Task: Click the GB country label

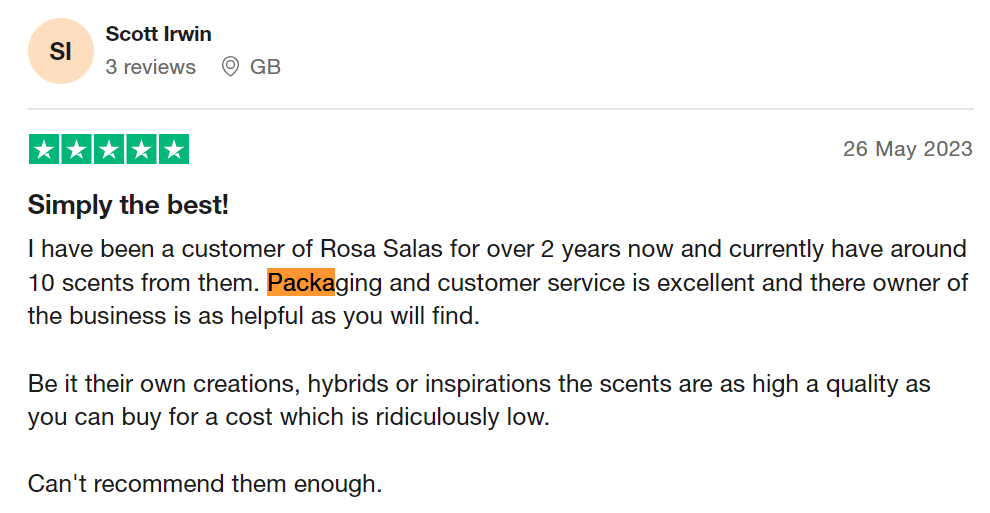Action: pos(265,67)
